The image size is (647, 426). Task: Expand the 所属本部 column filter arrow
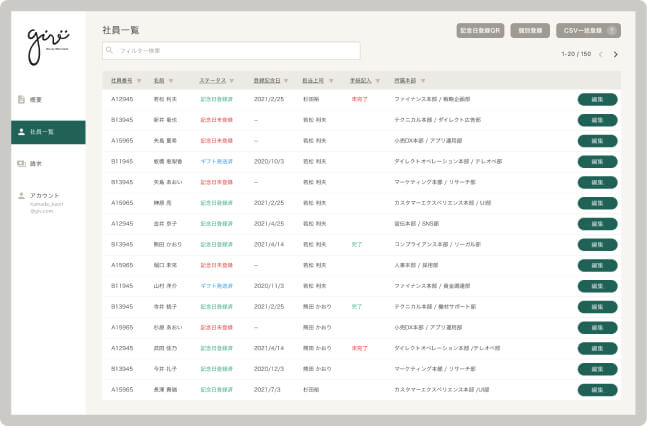click(x=424, y=80)
